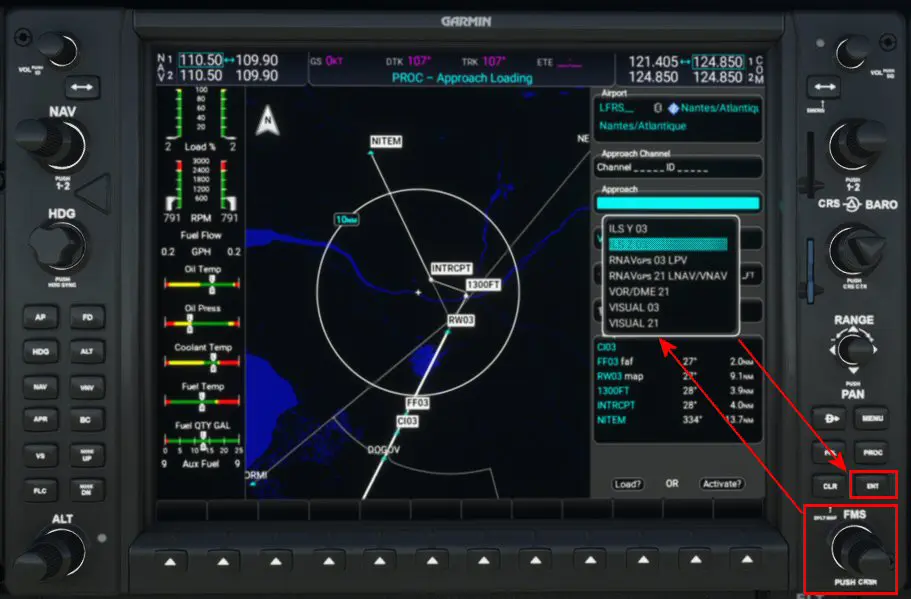Click the INTRCPT waypoint label on the map
The height and width of the screenshot is (599, 911).
(451, 268)
